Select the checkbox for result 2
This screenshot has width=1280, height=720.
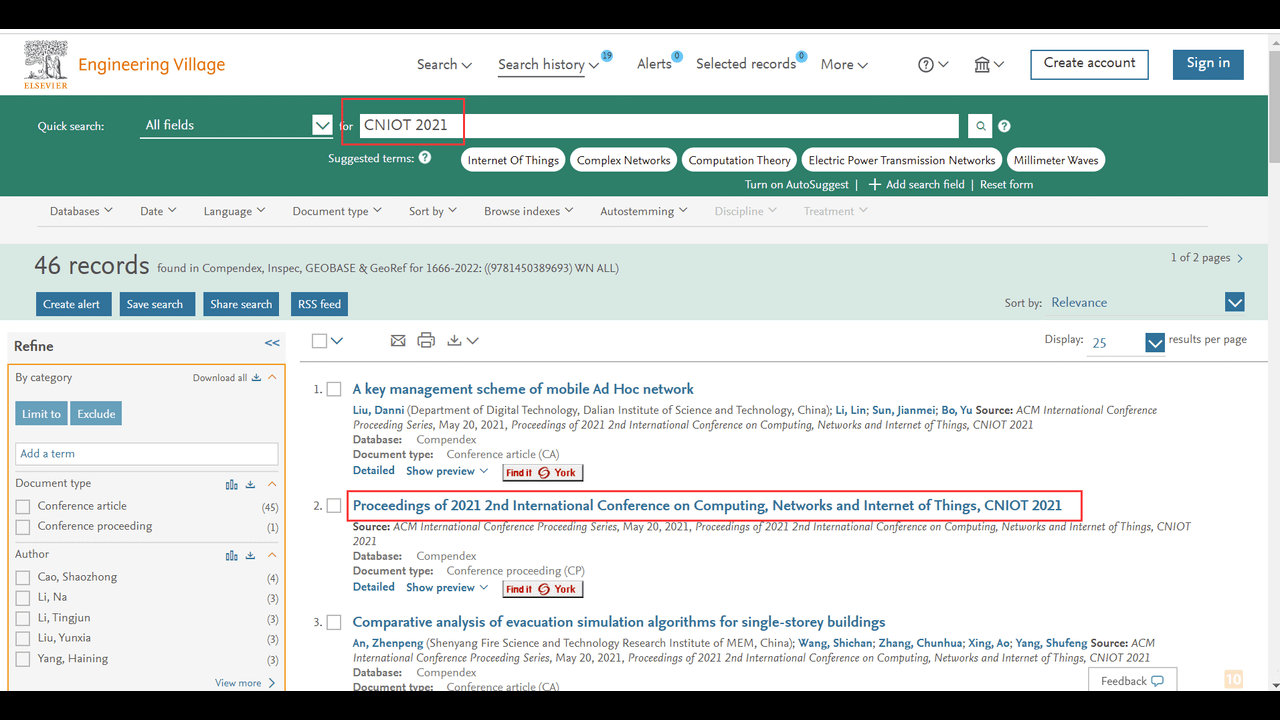point(334,506)
